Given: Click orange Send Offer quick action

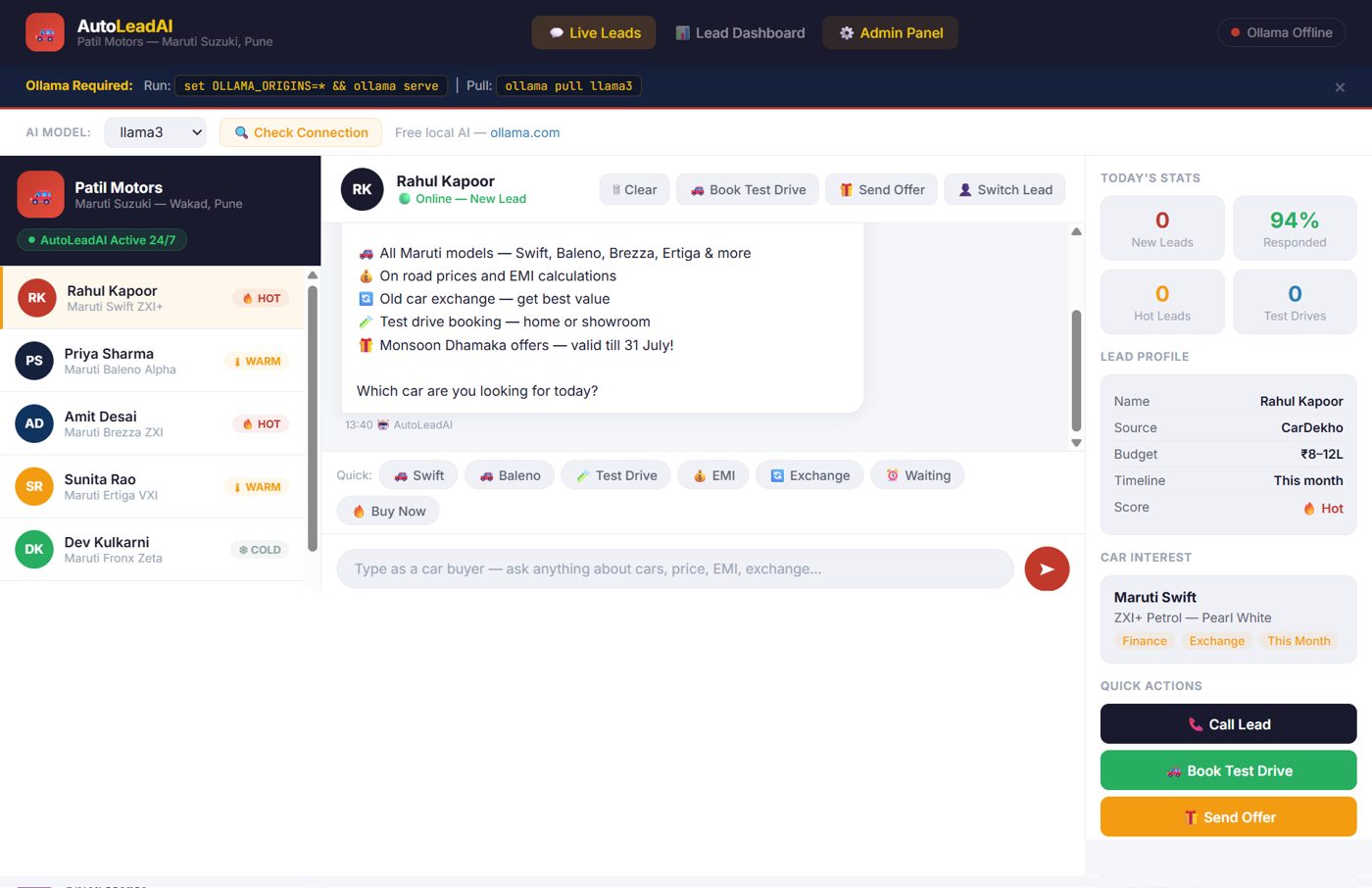Looking at the screenshot, I should (x=1228, y=816).
